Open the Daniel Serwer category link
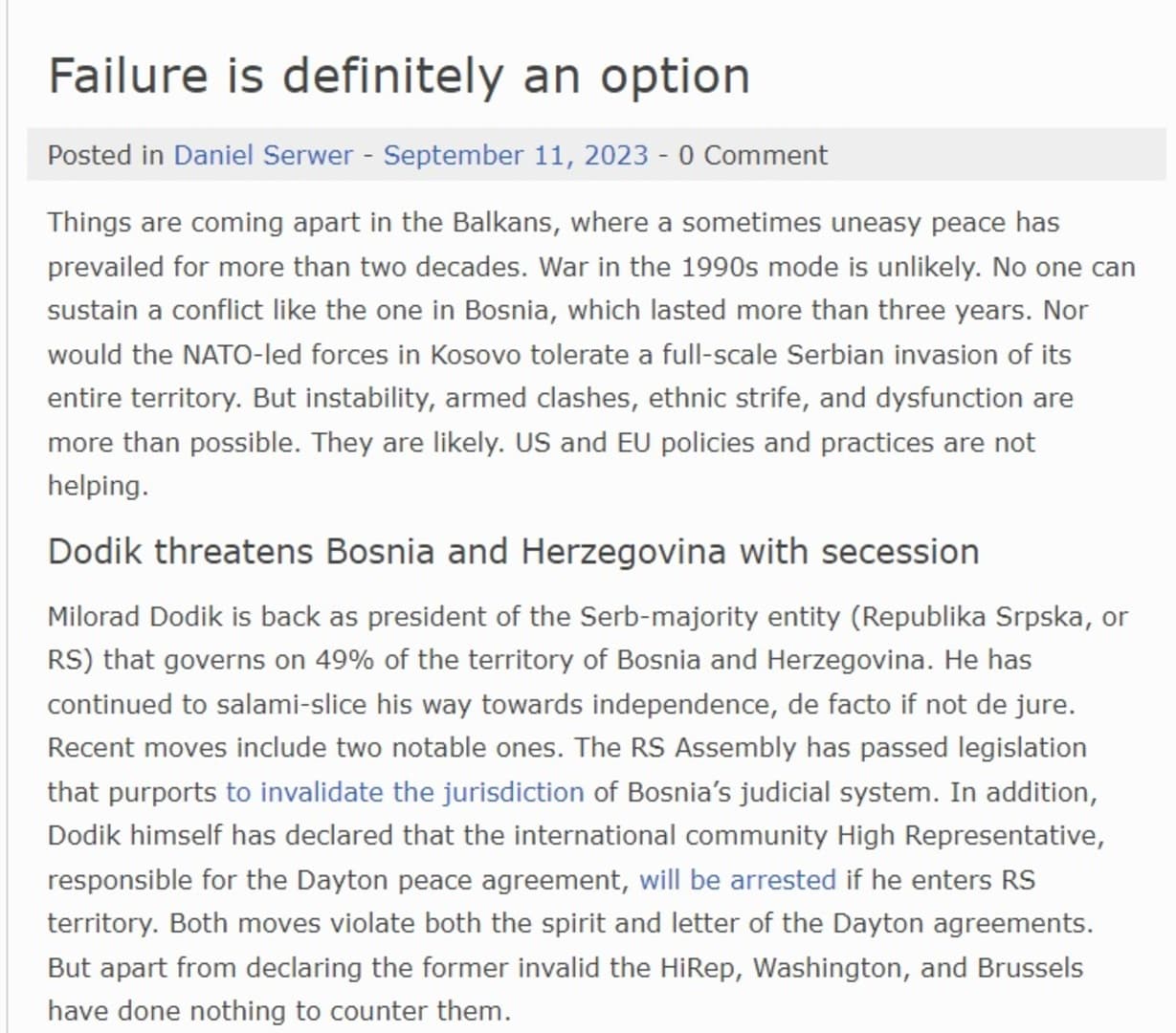The height and width of the screenshot is (1033, 1176). click(263, 155)
